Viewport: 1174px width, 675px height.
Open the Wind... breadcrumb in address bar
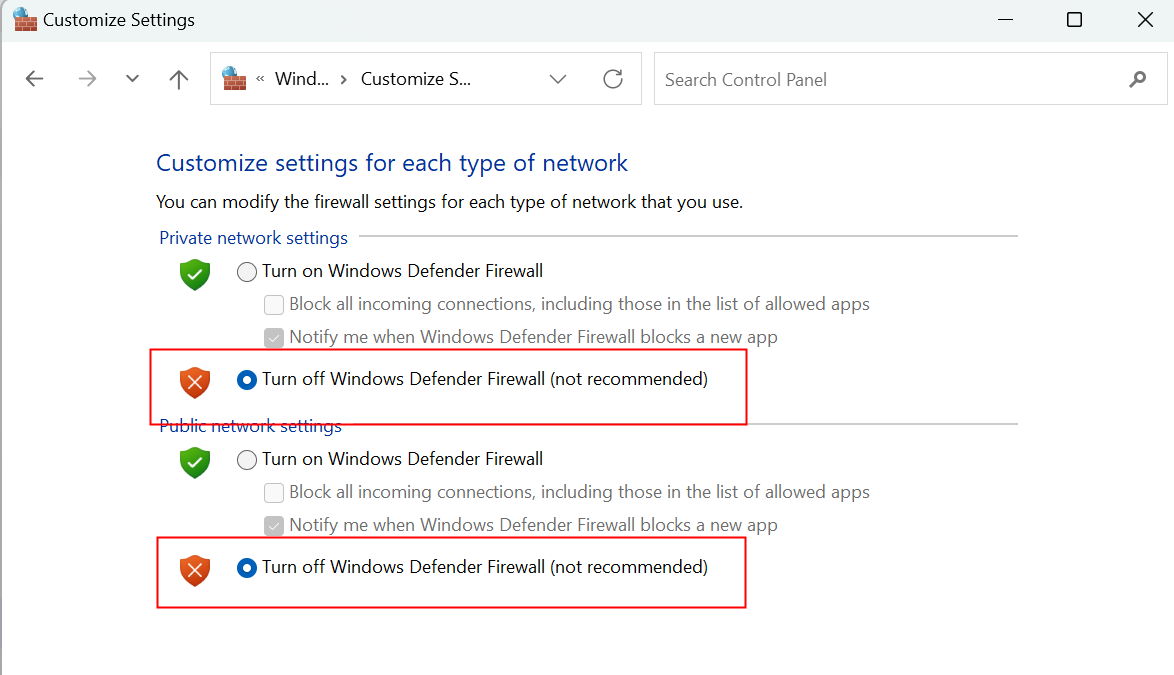301,79
